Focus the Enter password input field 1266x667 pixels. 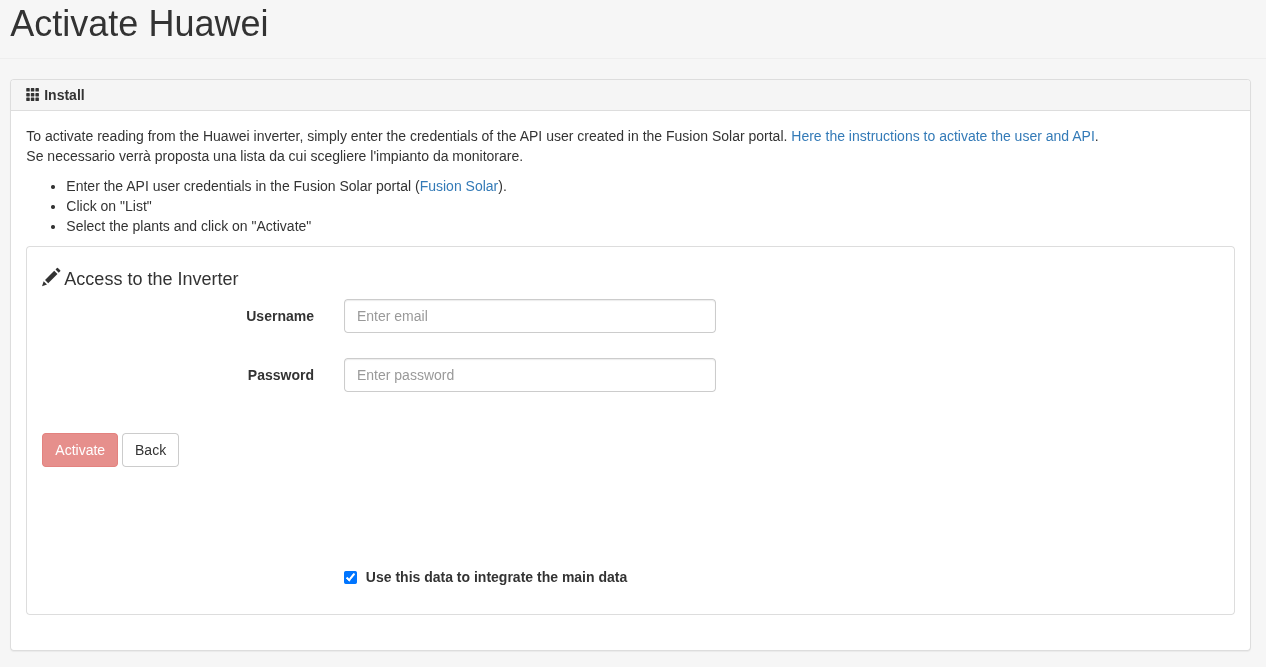[529, 375]
